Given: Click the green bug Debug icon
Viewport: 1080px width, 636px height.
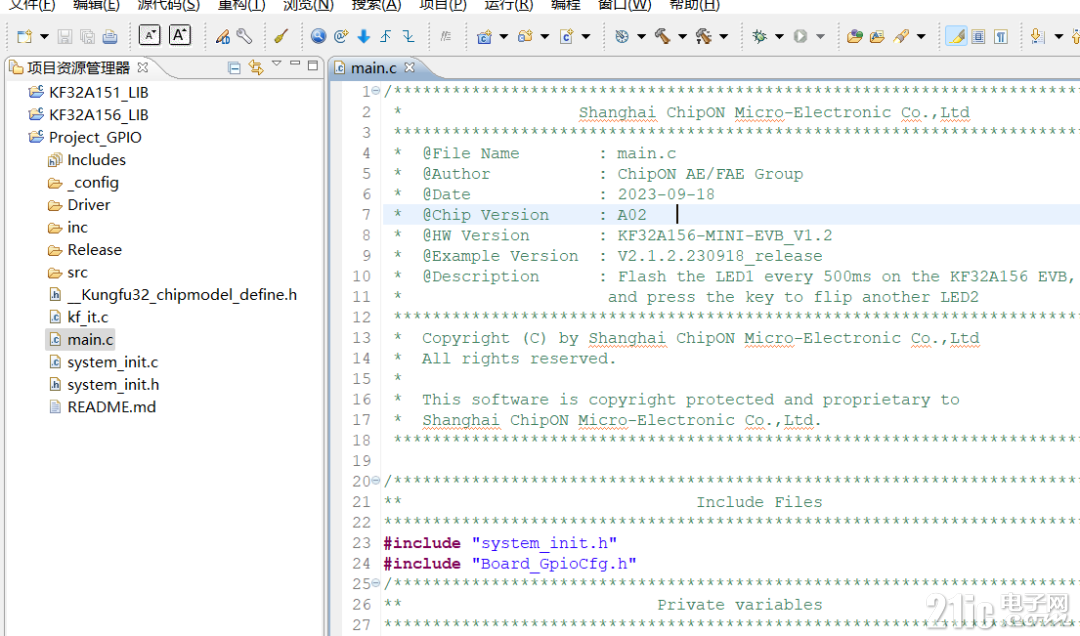Looking at the screenshot, I should 760,37.
